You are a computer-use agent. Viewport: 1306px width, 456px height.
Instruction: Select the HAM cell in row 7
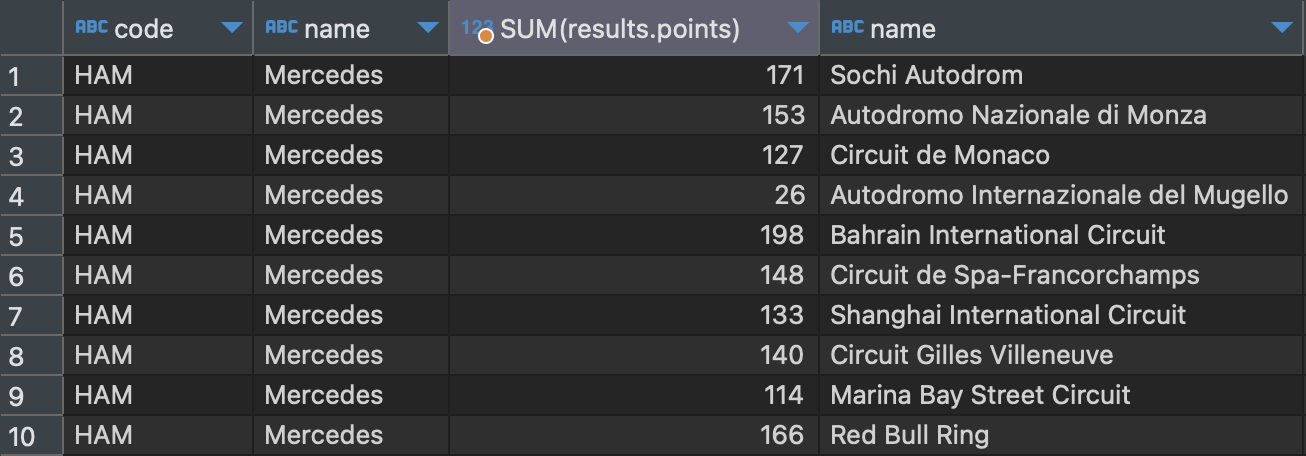click(158, 315)
